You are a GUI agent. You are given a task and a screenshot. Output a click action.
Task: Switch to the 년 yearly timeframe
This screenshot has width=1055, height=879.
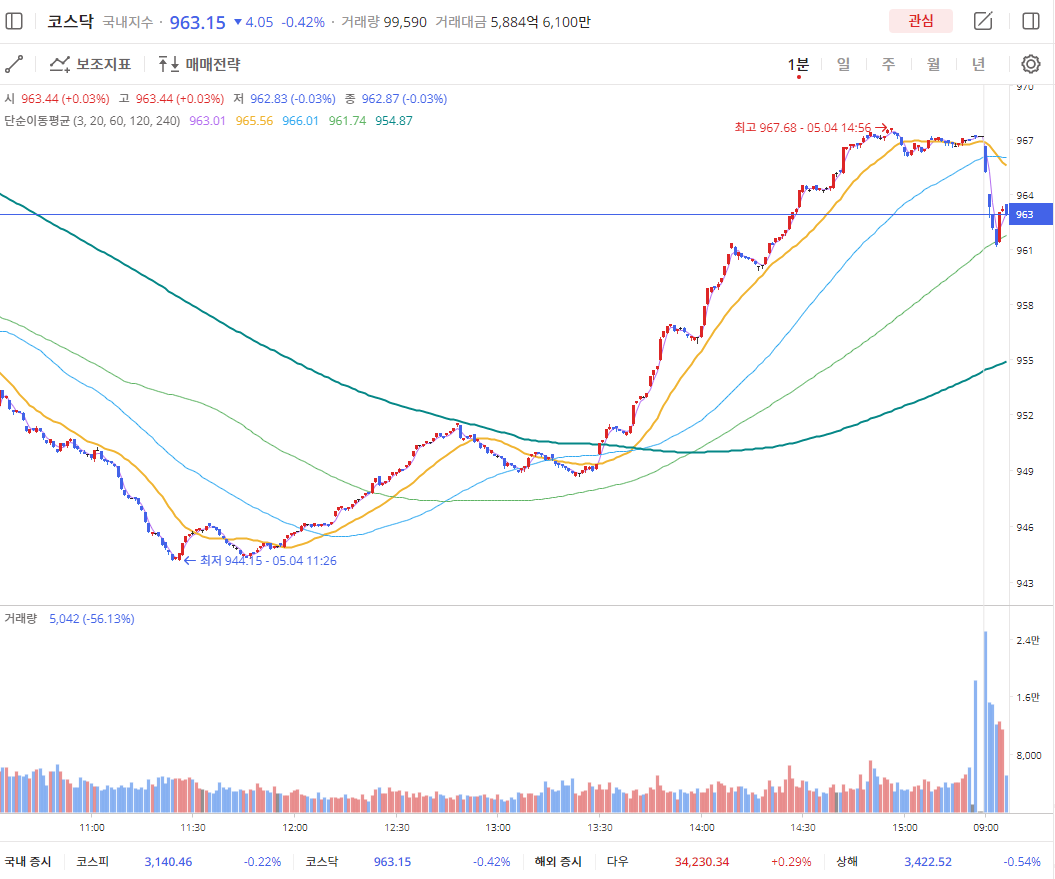[978, 65]
